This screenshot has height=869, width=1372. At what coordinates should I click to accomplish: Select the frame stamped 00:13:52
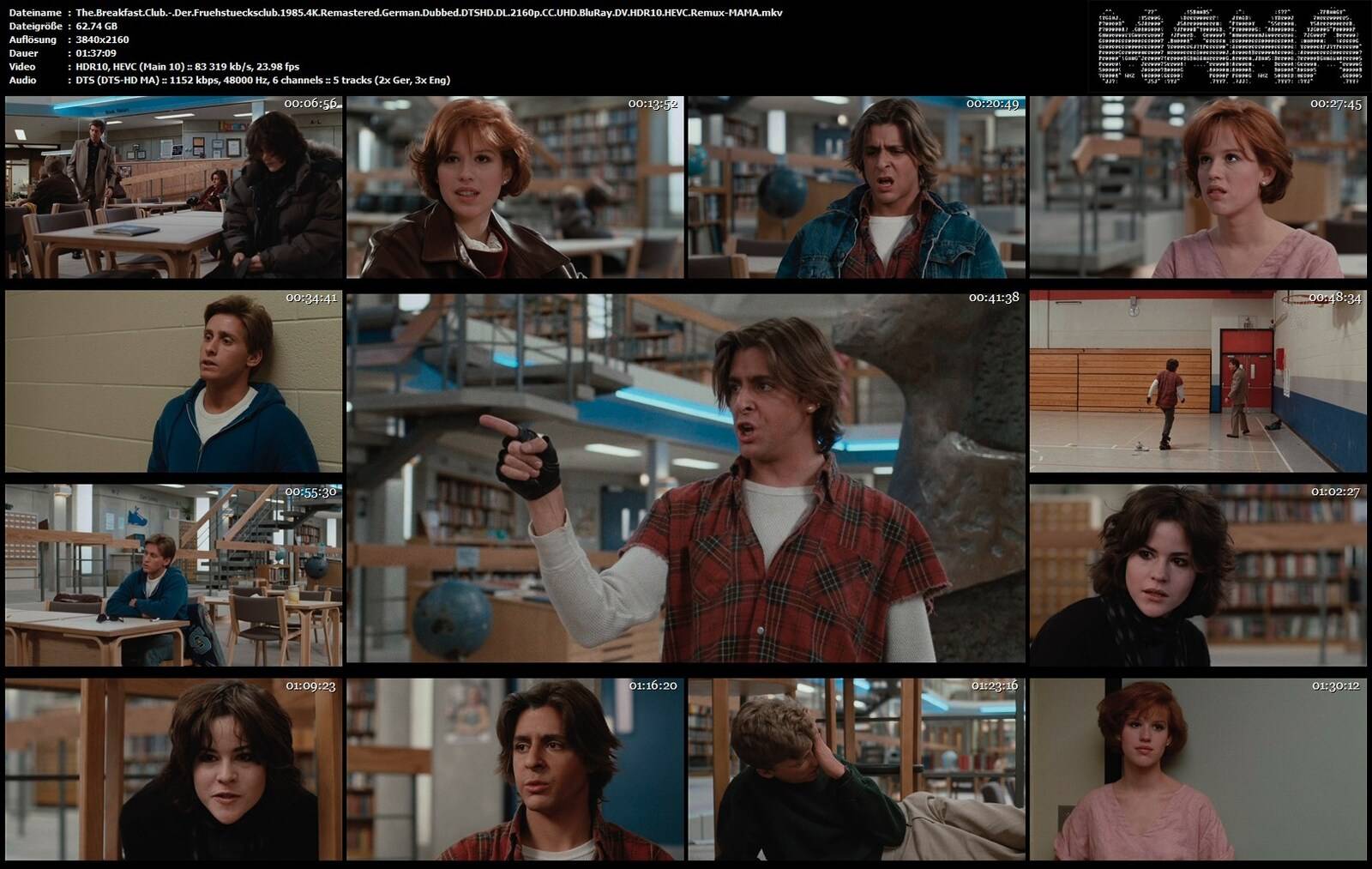coord(515,187)
